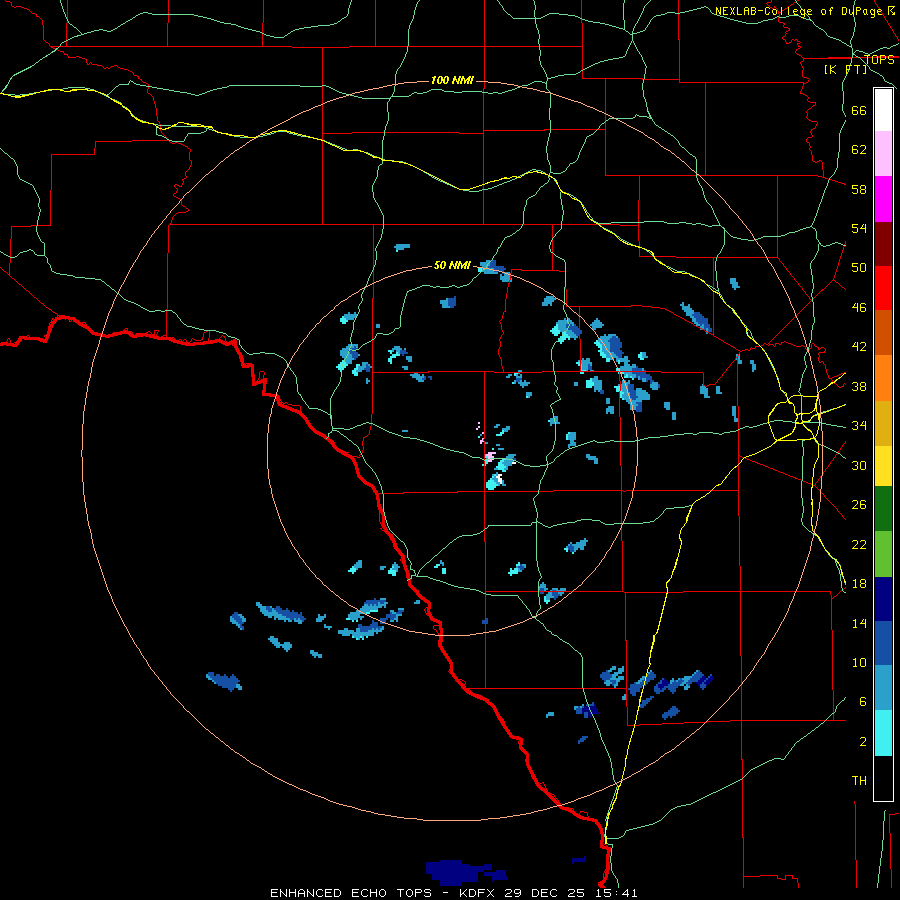
Task: Click the 50 value on the scale
Action: [x=859, y=268]
